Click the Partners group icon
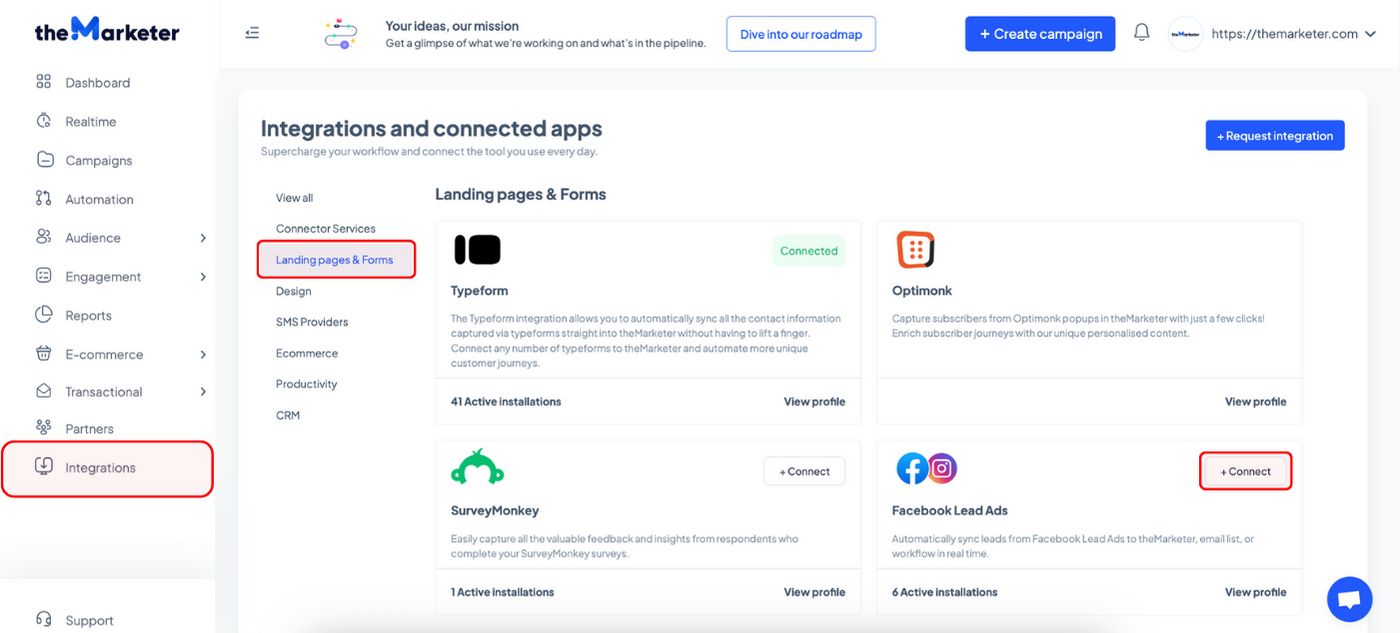This screenshot has height=633, width=1400. tap(43, 428)
